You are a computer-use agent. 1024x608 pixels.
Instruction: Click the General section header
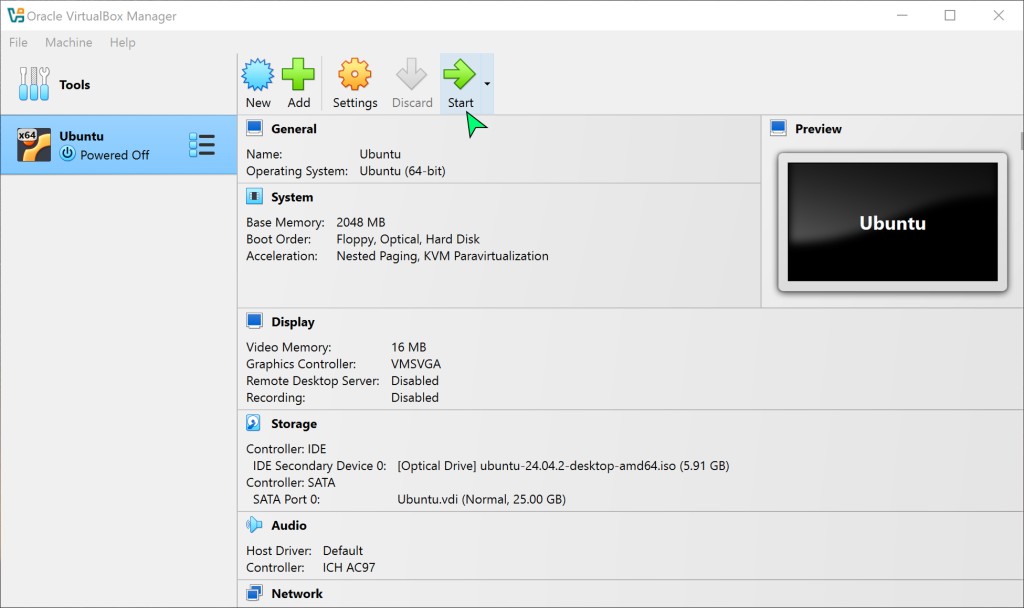tap(293, 129)
